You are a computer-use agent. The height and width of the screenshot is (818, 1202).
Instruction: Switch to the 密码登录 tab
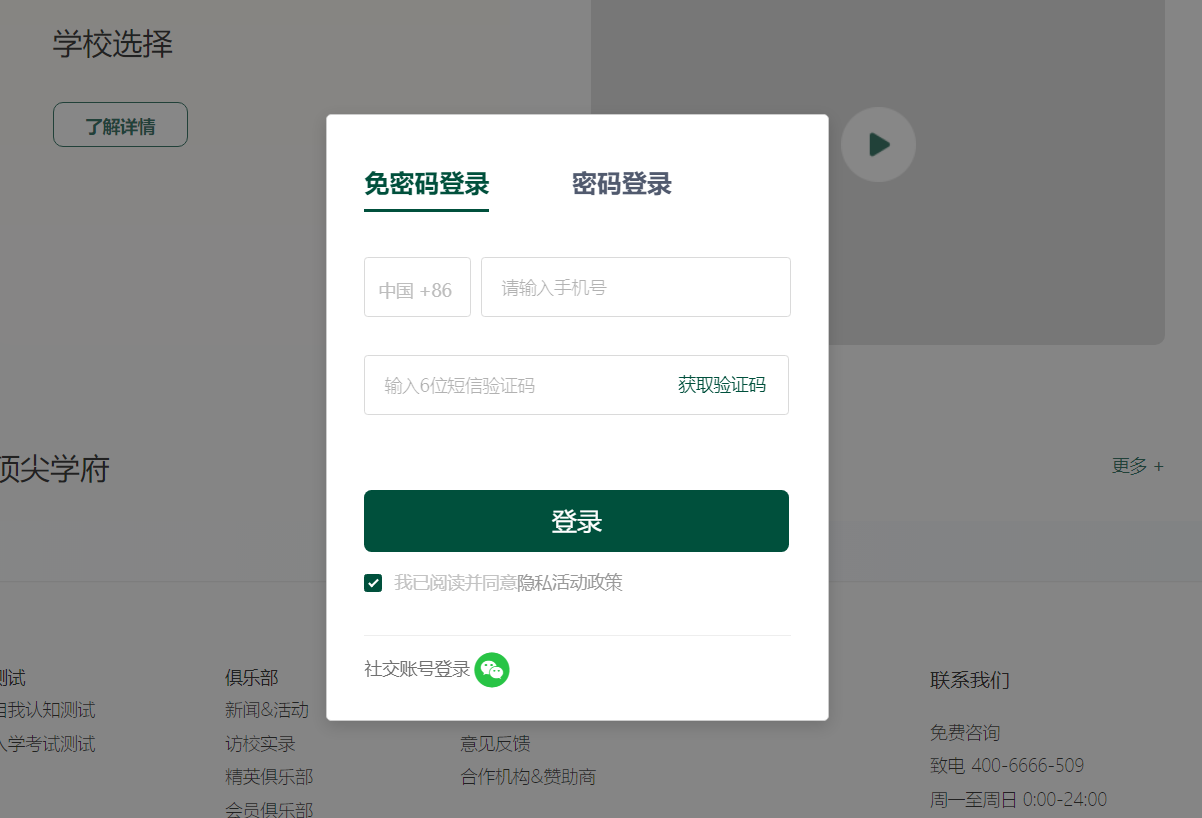[620, 185]
